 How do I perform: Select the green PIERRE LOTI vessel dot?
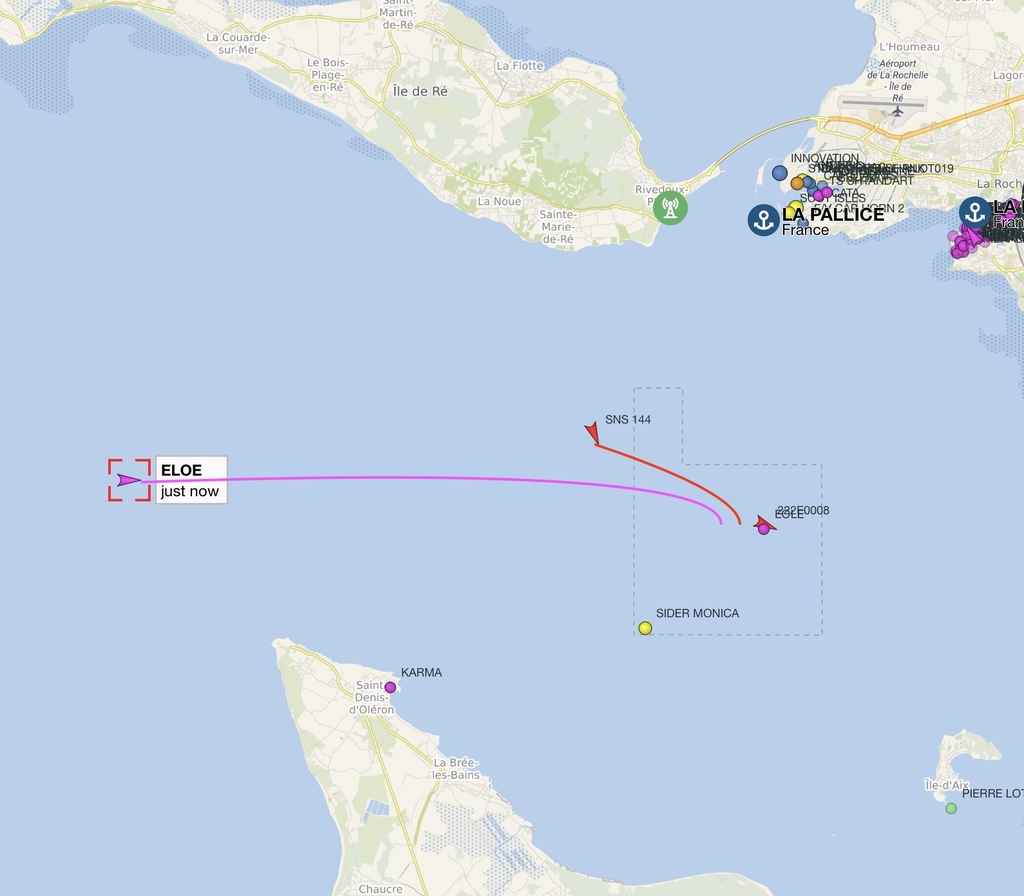coord(952,808)
